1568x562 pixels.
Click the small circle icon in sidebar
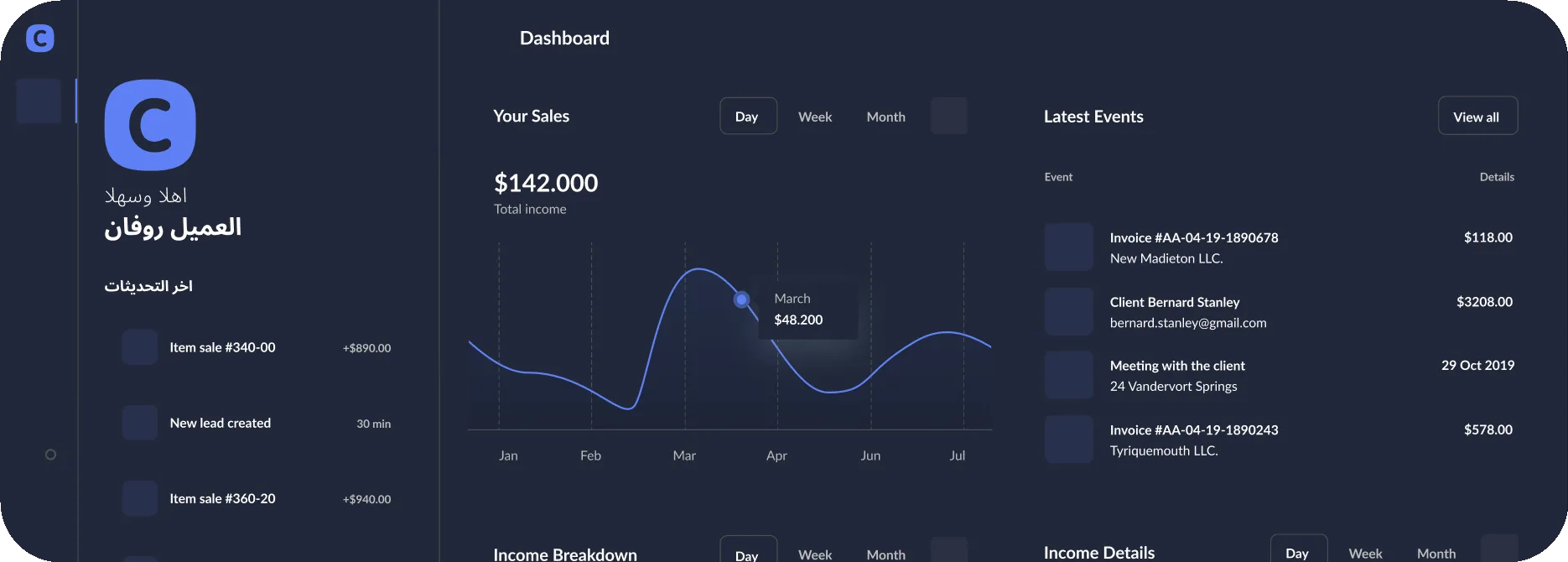[50, 455]
